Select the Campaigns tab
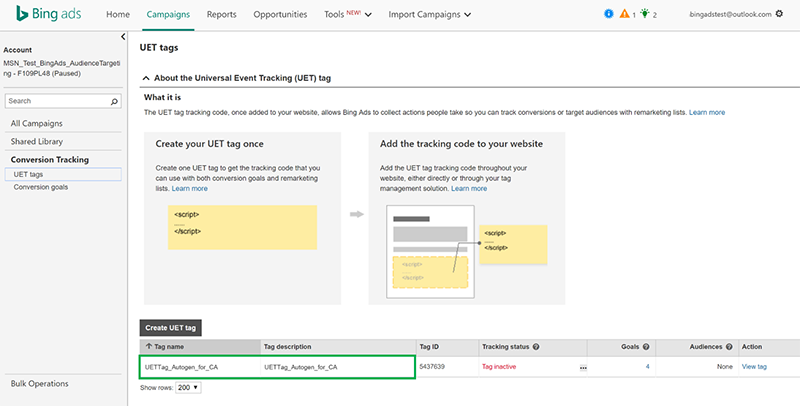Image resolution: width=800 pixels, height=406 pixels. tap(168, 14)
